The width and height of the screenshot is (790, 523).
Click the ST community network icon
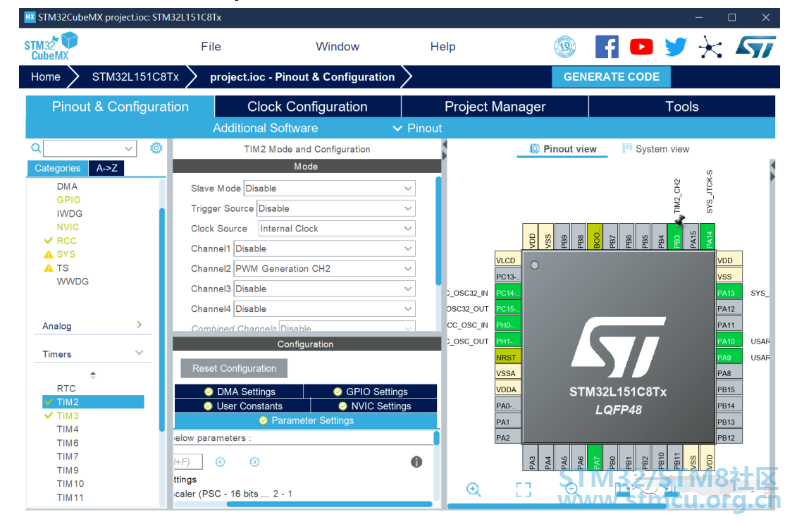pos(710,48)
